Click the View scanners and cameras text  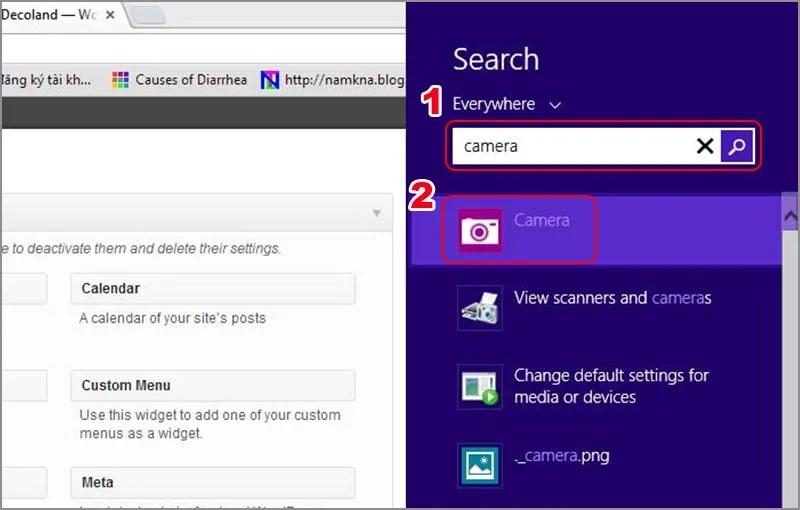tap(612, 298)
